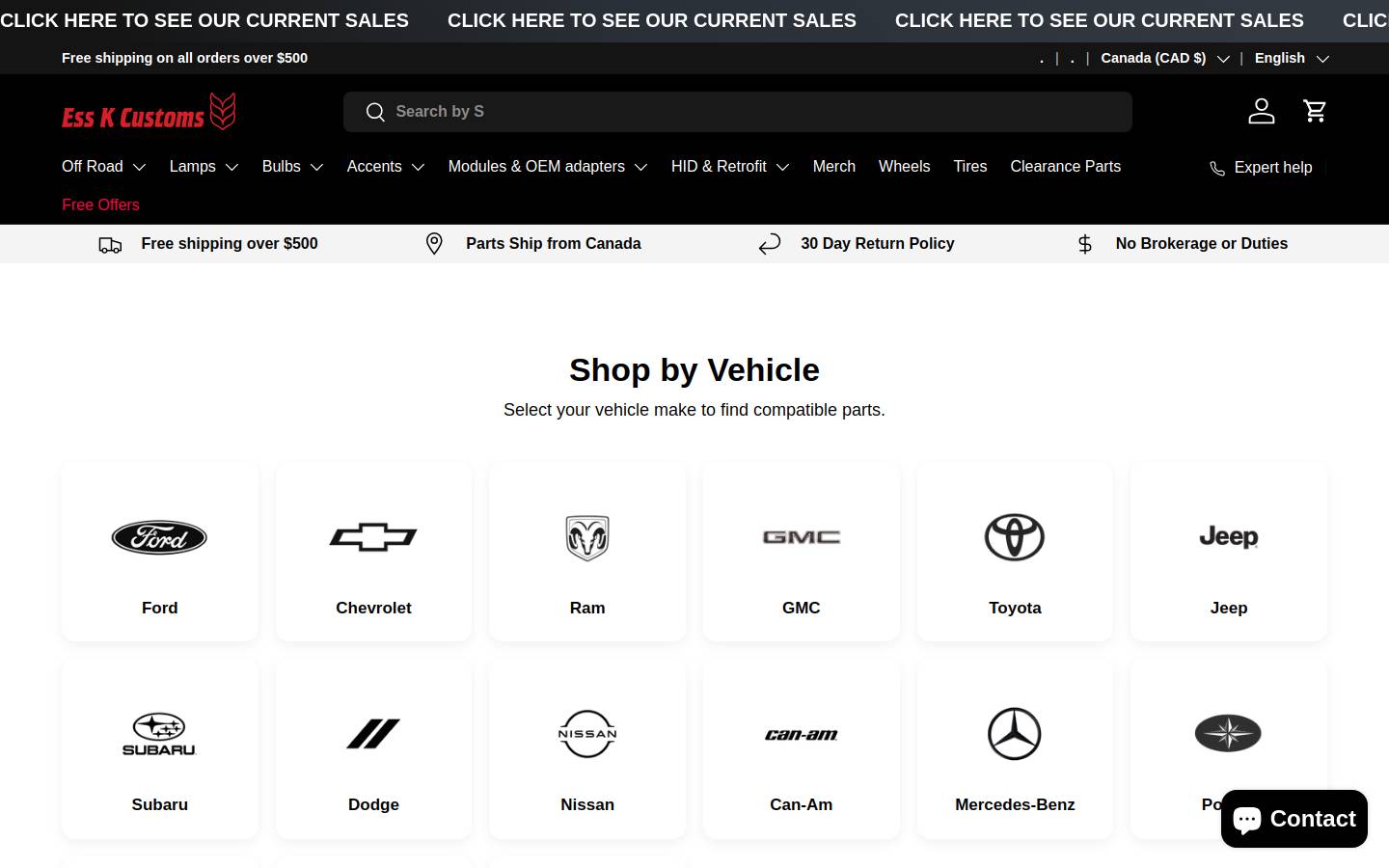Click the Chevrolet make name
This screenshot has height=868, width=1389.
pyautogui.click(x=373, y=608)
